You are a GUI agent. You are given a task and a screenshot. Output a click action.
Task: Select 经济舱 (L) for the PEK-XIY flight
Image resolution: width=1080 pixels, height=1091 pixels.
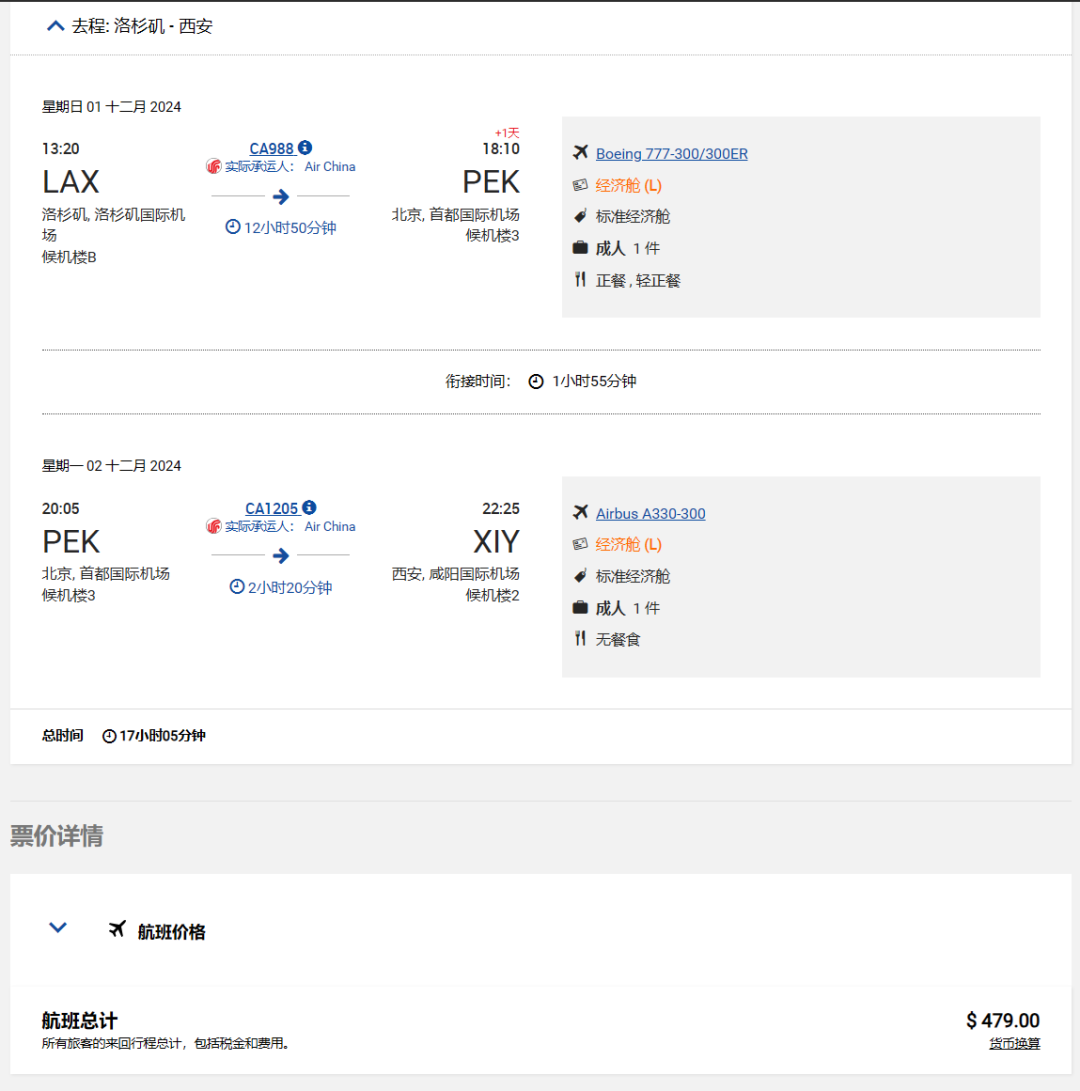628,545
